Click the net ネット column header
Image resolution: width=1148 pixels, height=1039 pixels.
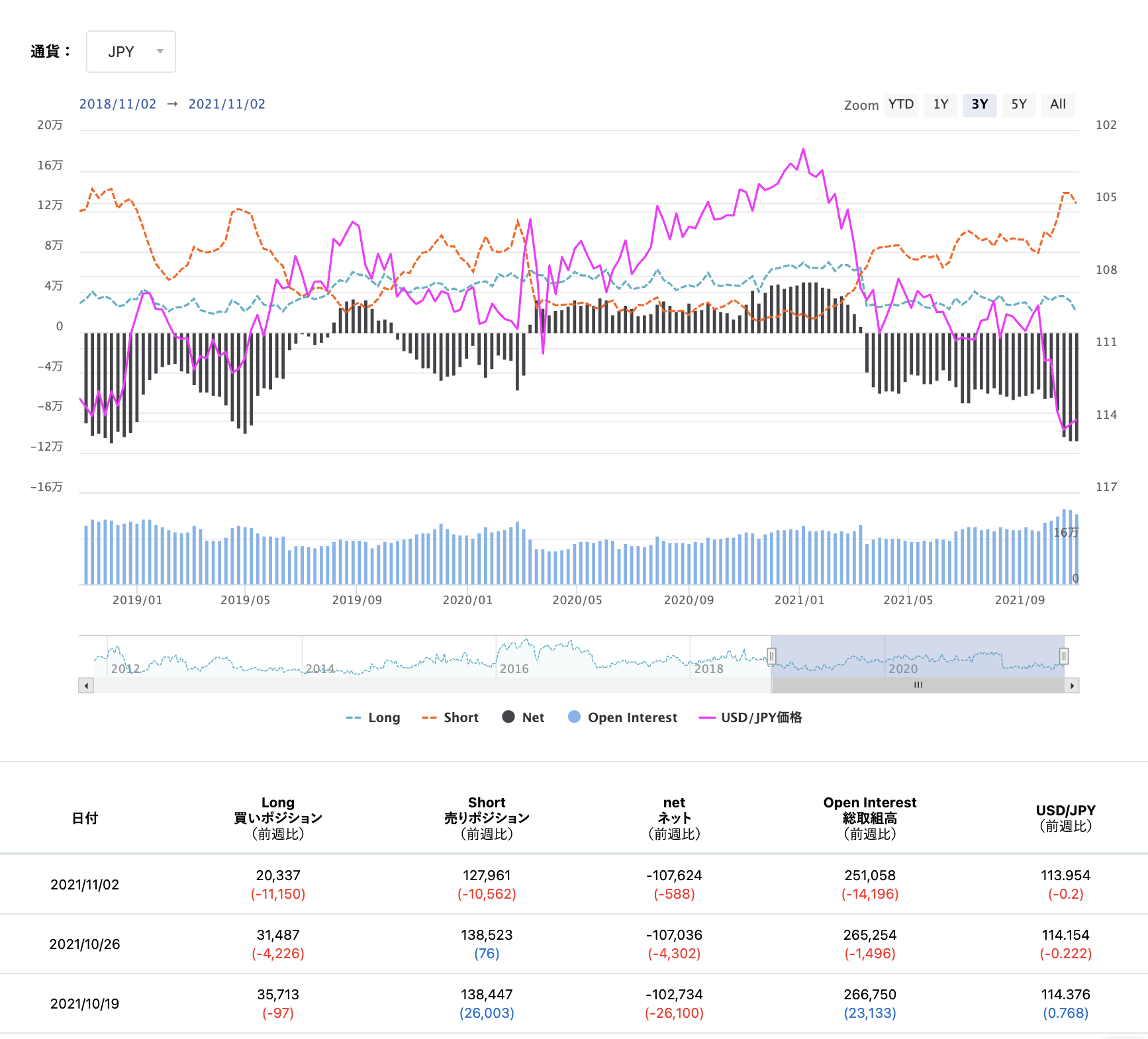pyautogui.click(x=674, y=819)
